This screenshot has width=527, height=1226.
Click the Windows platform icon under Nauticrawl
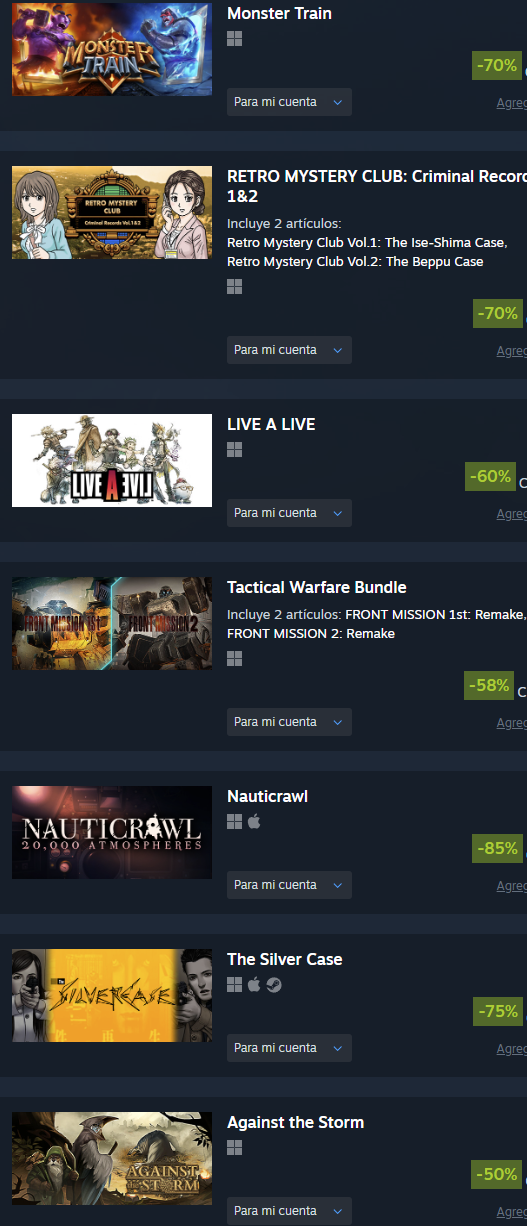tap(235, 822)
